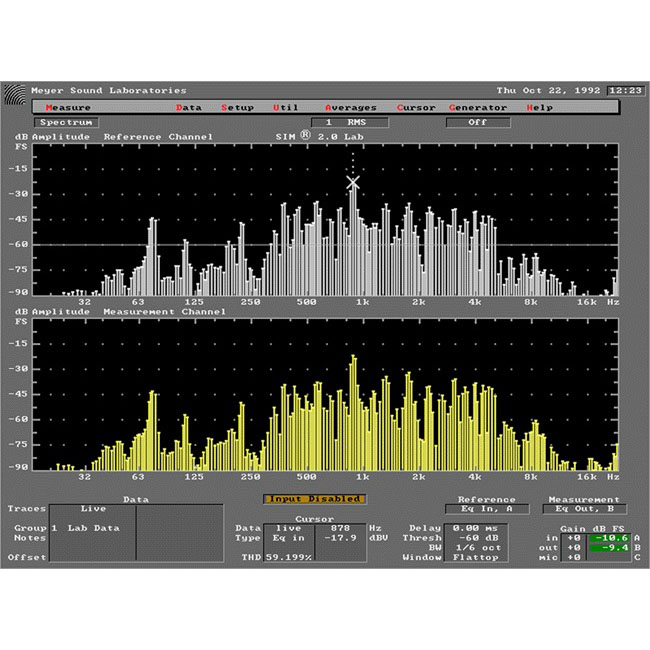Open the Help menu

540,107
